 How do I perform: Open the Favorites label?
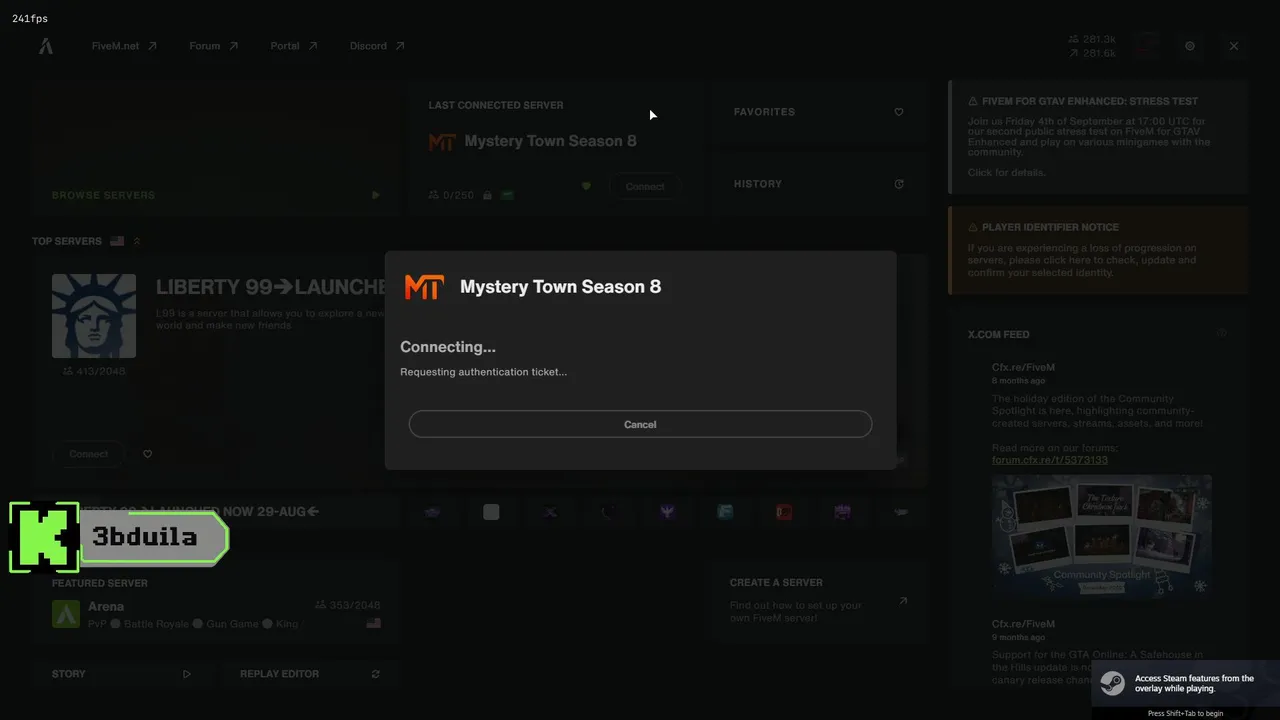pos(764,112)
